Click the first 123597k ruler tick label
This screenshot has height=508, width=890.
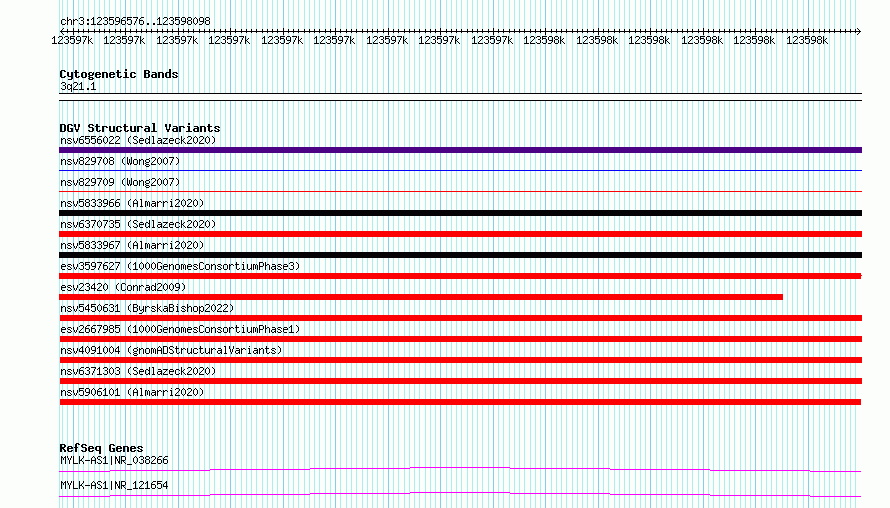[72, 40]
